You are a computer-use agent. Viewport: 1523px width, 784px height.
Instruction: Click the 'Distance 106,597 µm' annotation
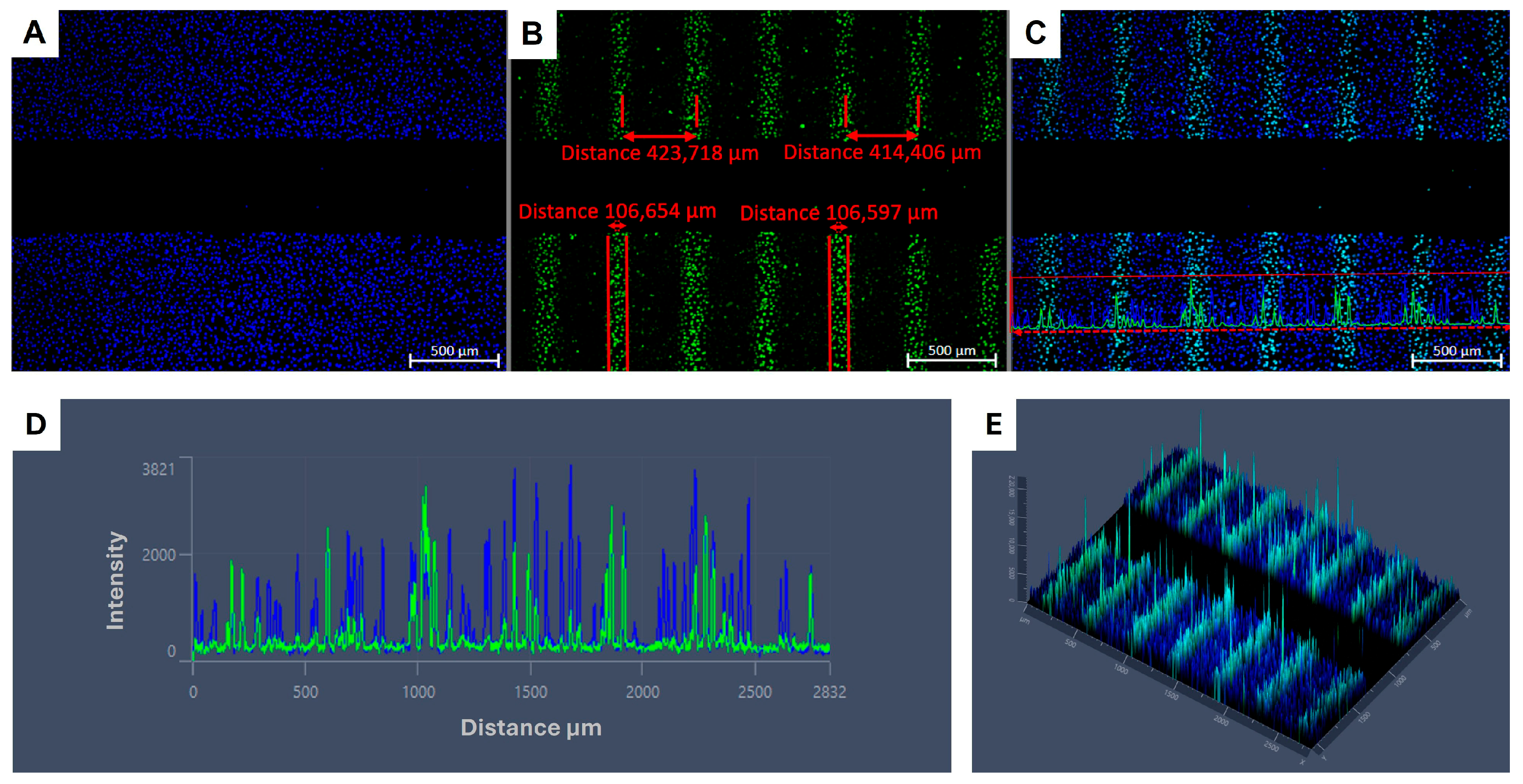(x=839, y=213)
